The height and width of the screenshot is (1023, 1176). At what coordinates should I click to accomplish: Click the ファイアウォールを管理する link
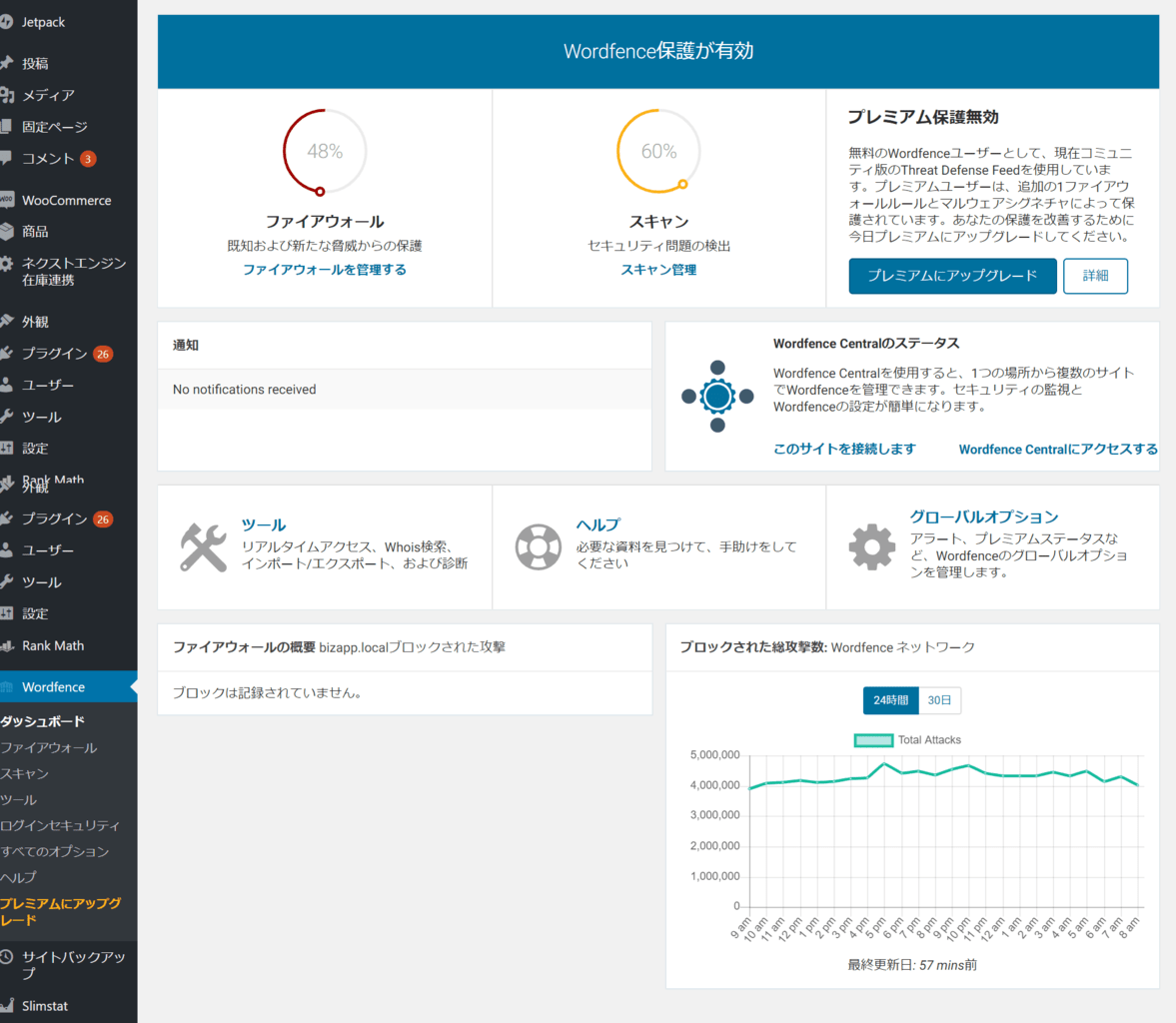[325, 270]
